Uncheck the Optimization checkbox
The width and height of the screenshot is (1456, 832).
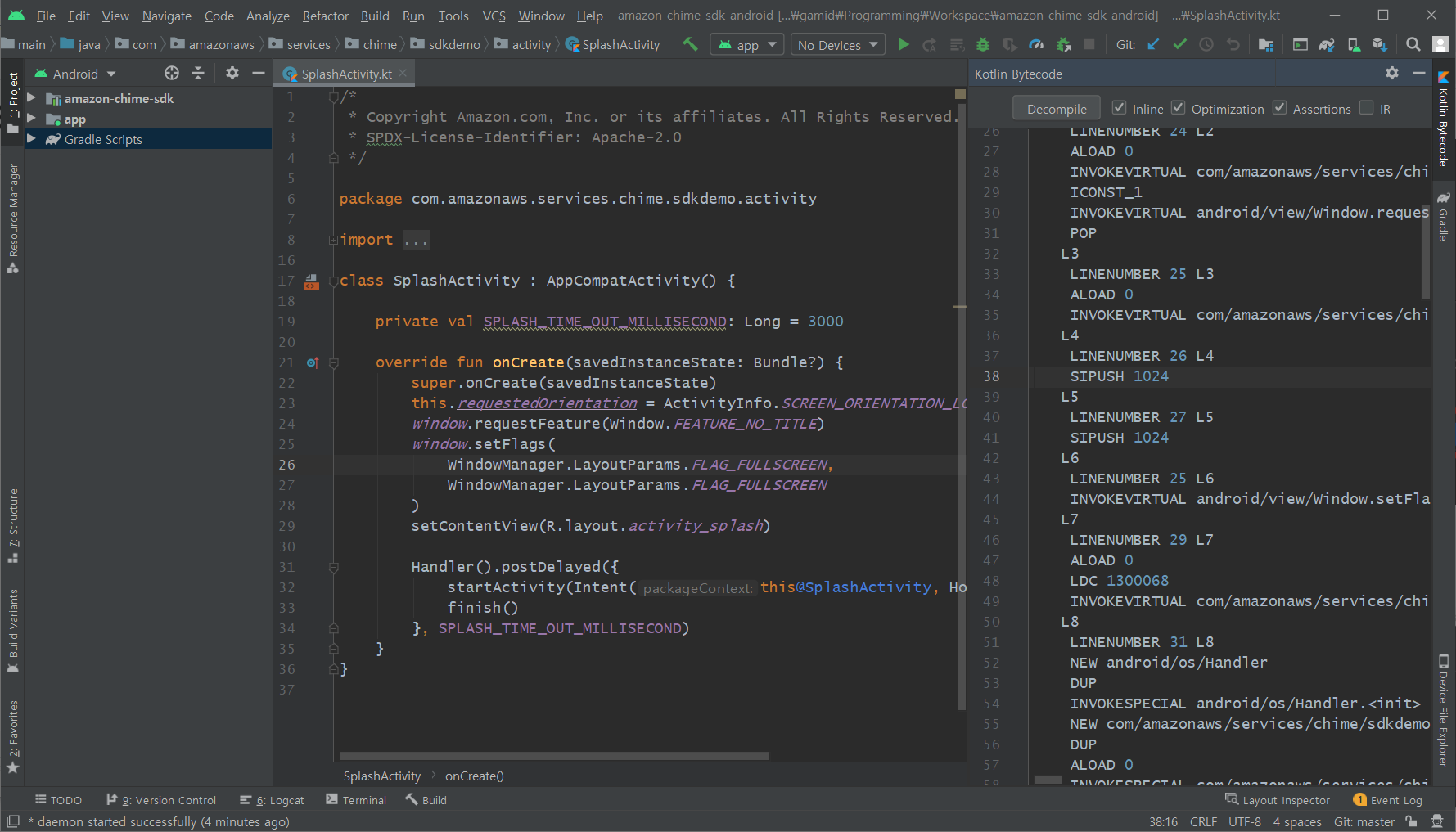coord(1179,107)
